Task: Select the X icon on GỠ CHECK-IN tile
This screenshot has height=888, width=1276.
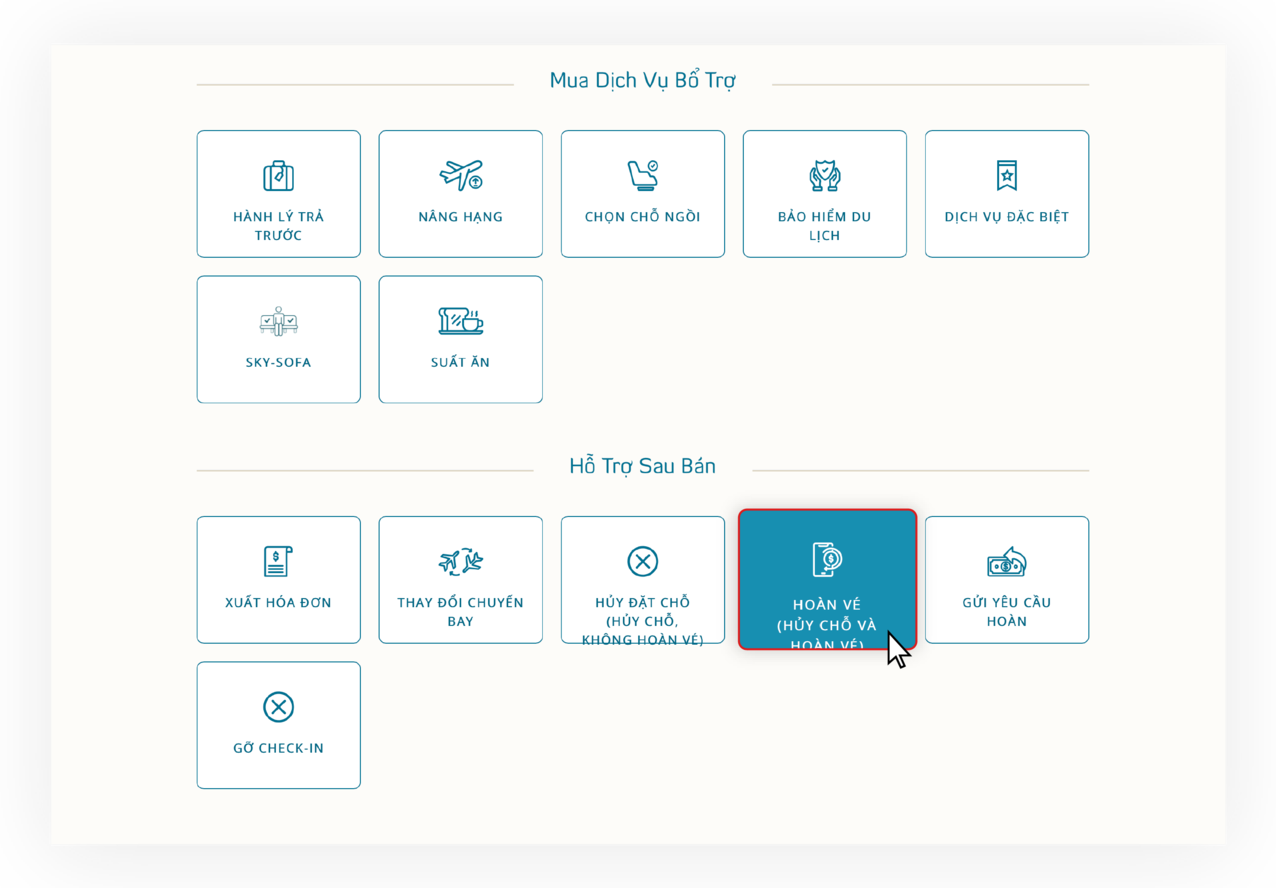Action: click(278, 705)
